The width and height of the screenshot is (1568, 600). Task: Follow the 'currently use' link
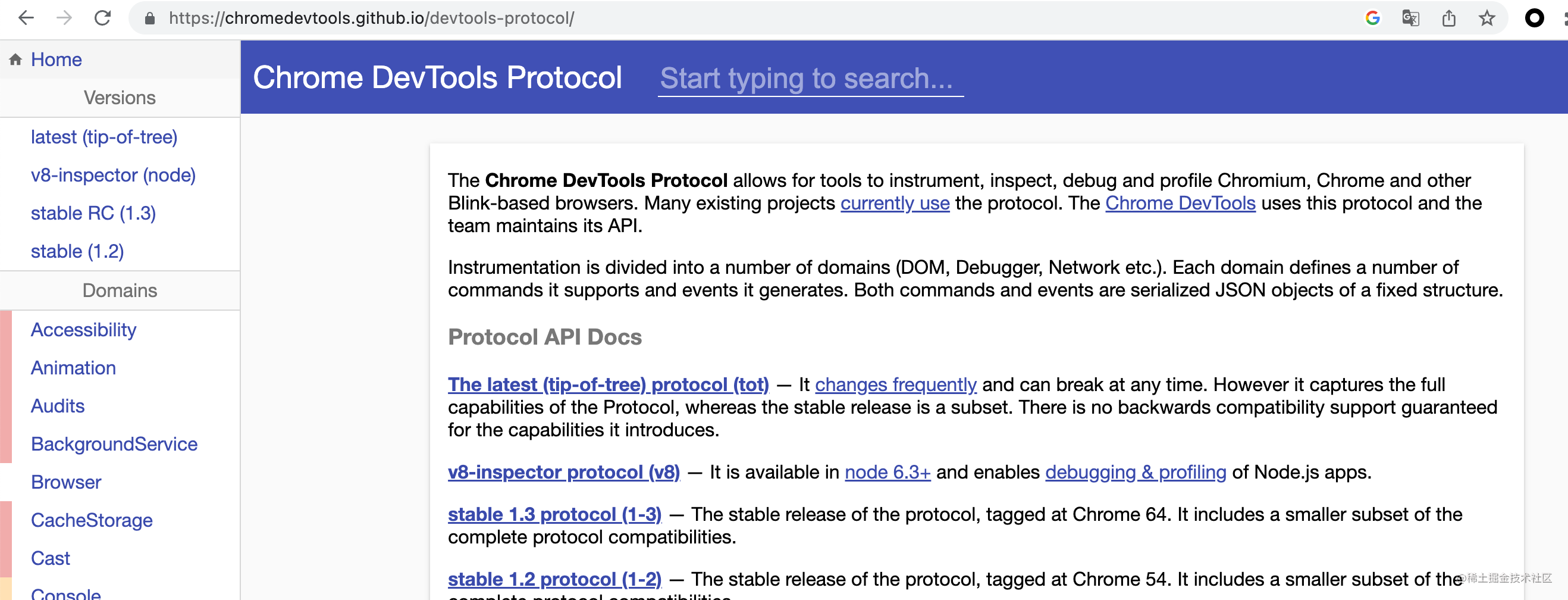895,203
